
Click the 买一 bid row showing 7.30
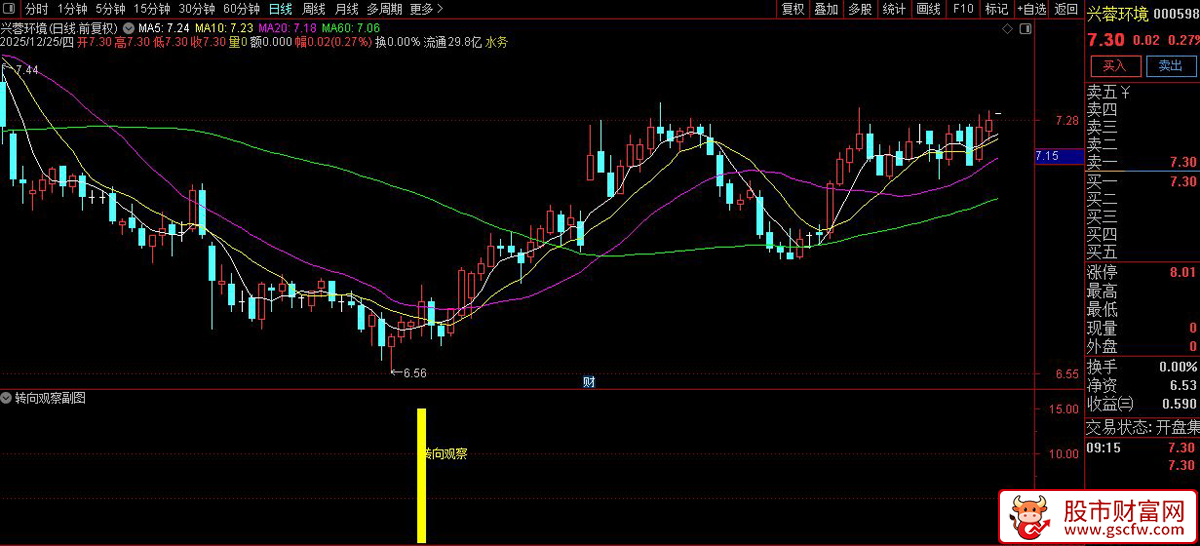[x=1143, y=181]
